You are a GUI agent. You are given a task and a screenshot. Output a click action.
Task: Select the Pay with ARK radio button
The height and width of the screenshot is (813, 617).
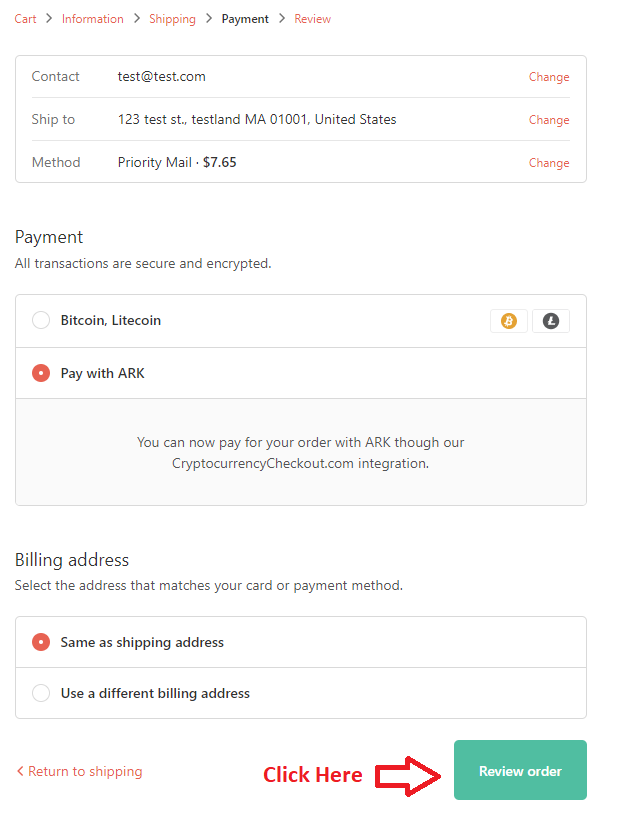click(x=41, y=373)
